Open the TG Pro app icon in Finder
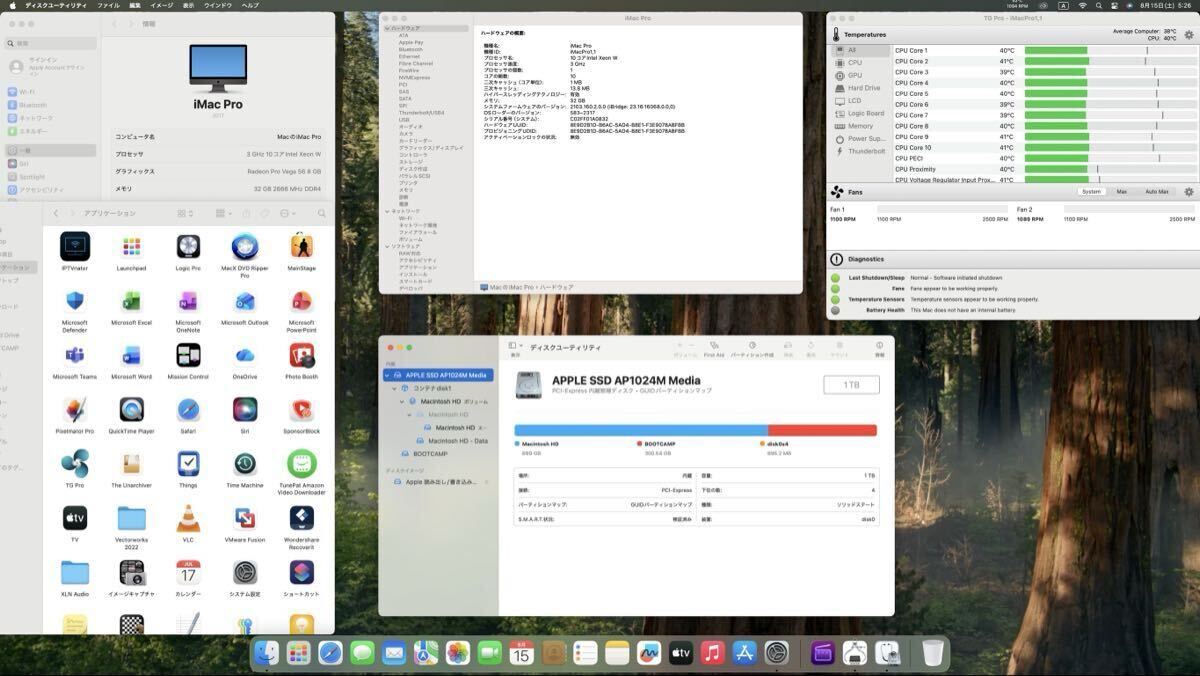Viewport: 1200px width, 676px height. tap(75, 463)
